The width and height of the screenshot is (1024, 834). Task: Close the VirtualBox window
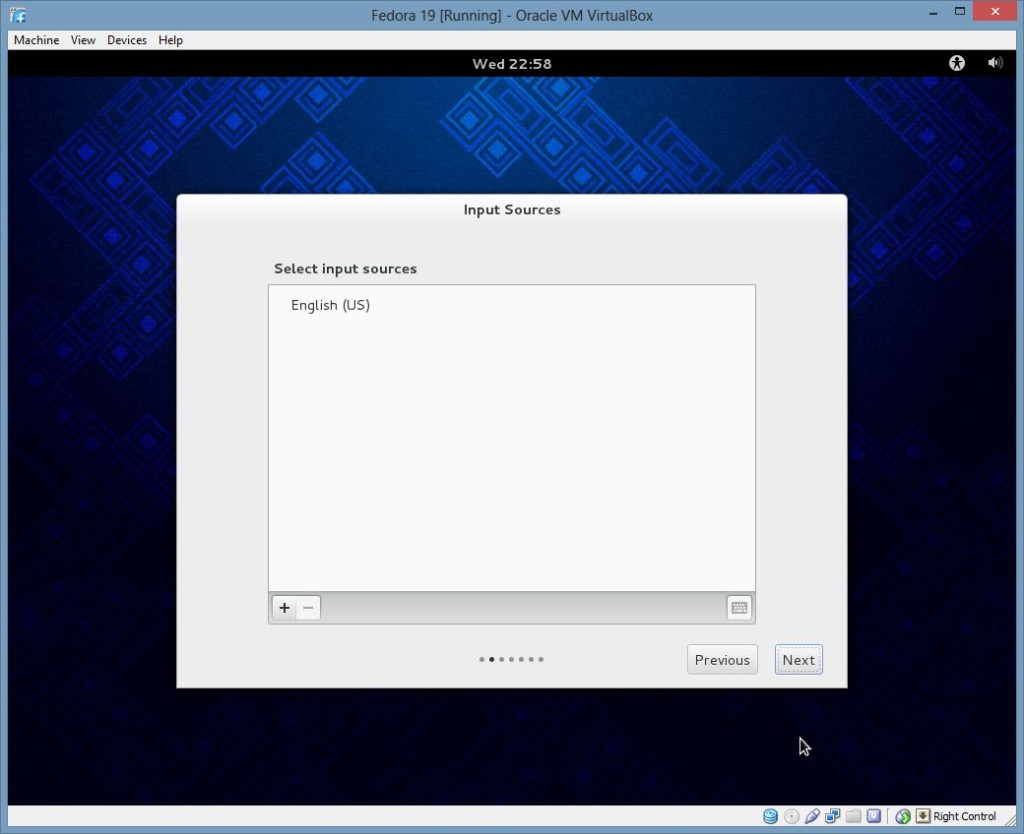coord(995,12)
